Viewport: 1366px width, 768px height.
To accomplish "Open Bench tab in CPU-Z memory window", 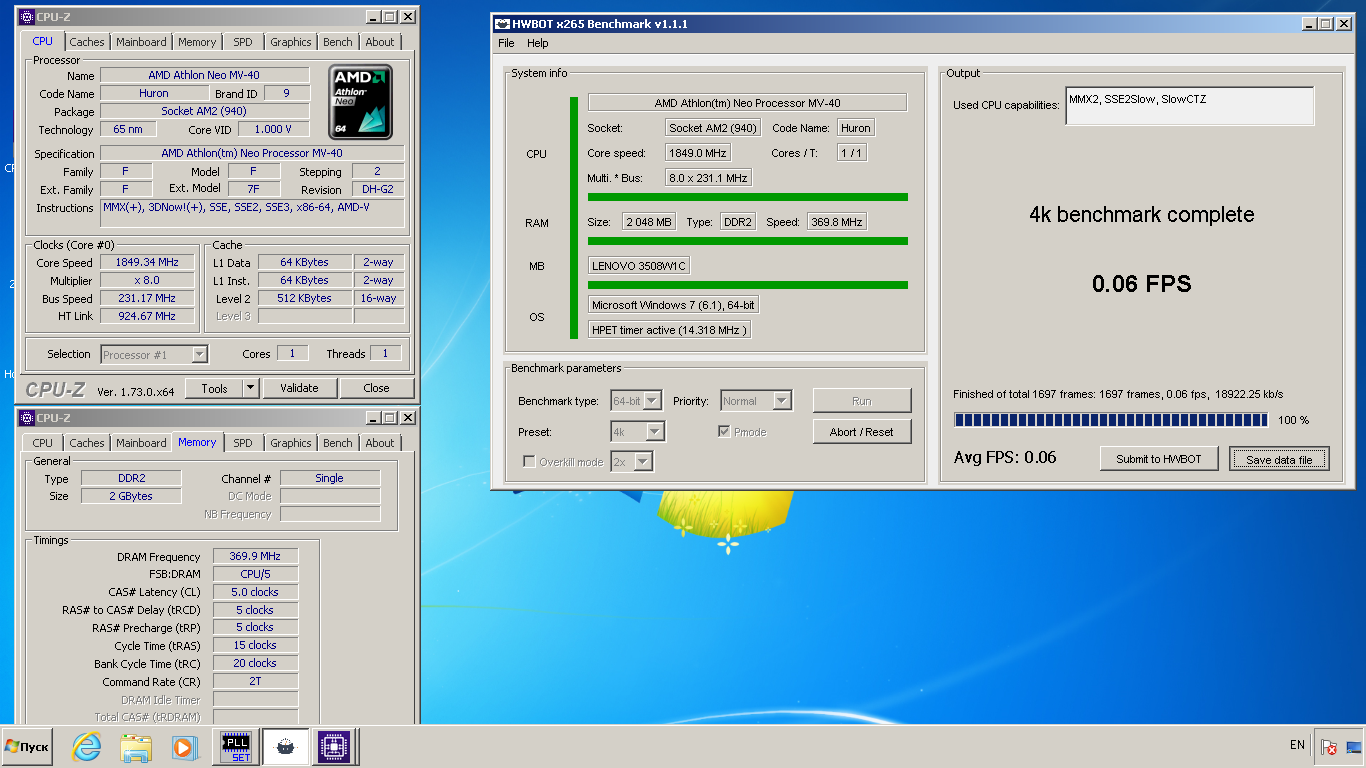I will [x=338, y=443].
